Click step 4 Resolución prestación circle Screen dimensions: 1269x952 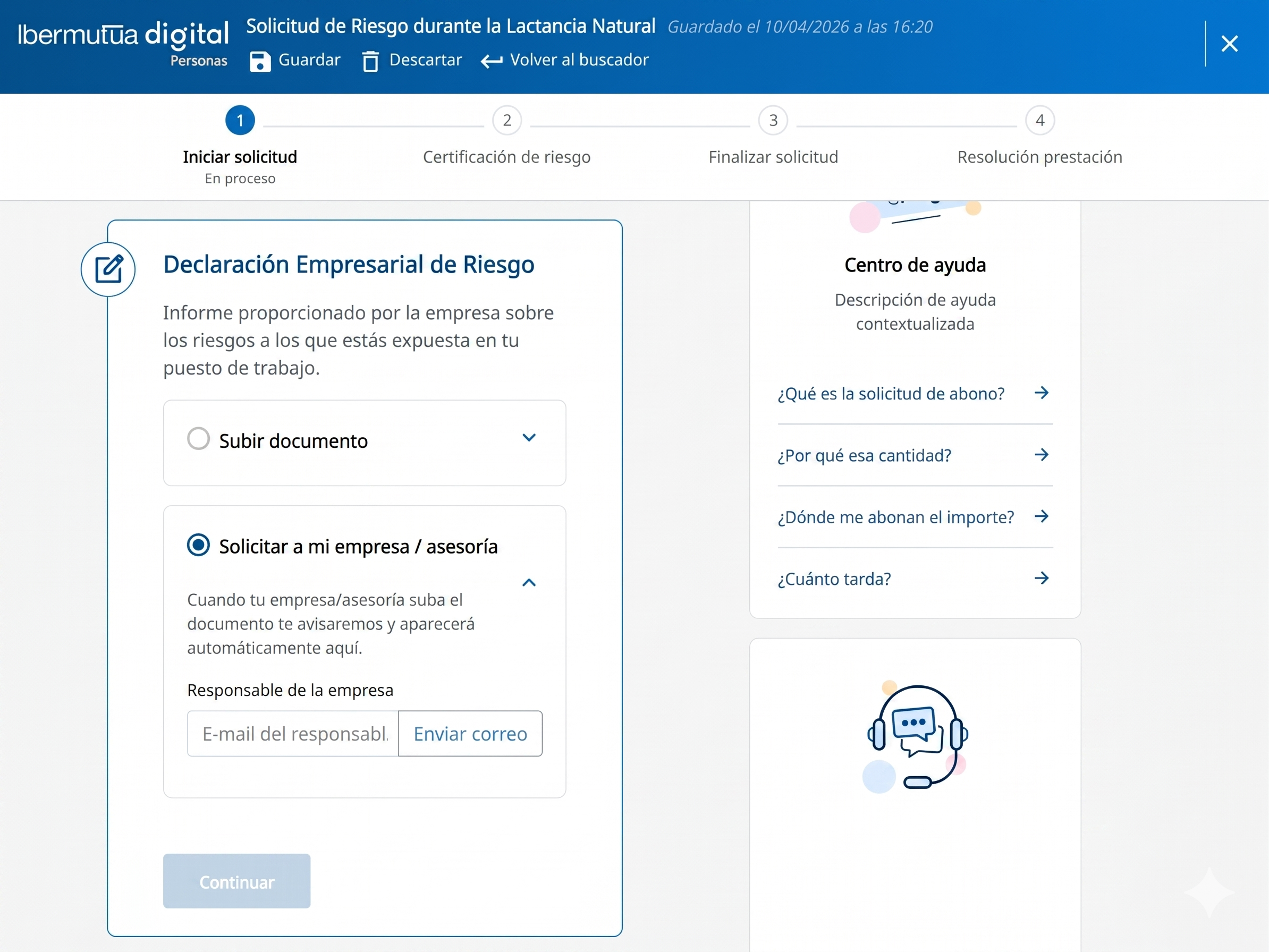1039,121
